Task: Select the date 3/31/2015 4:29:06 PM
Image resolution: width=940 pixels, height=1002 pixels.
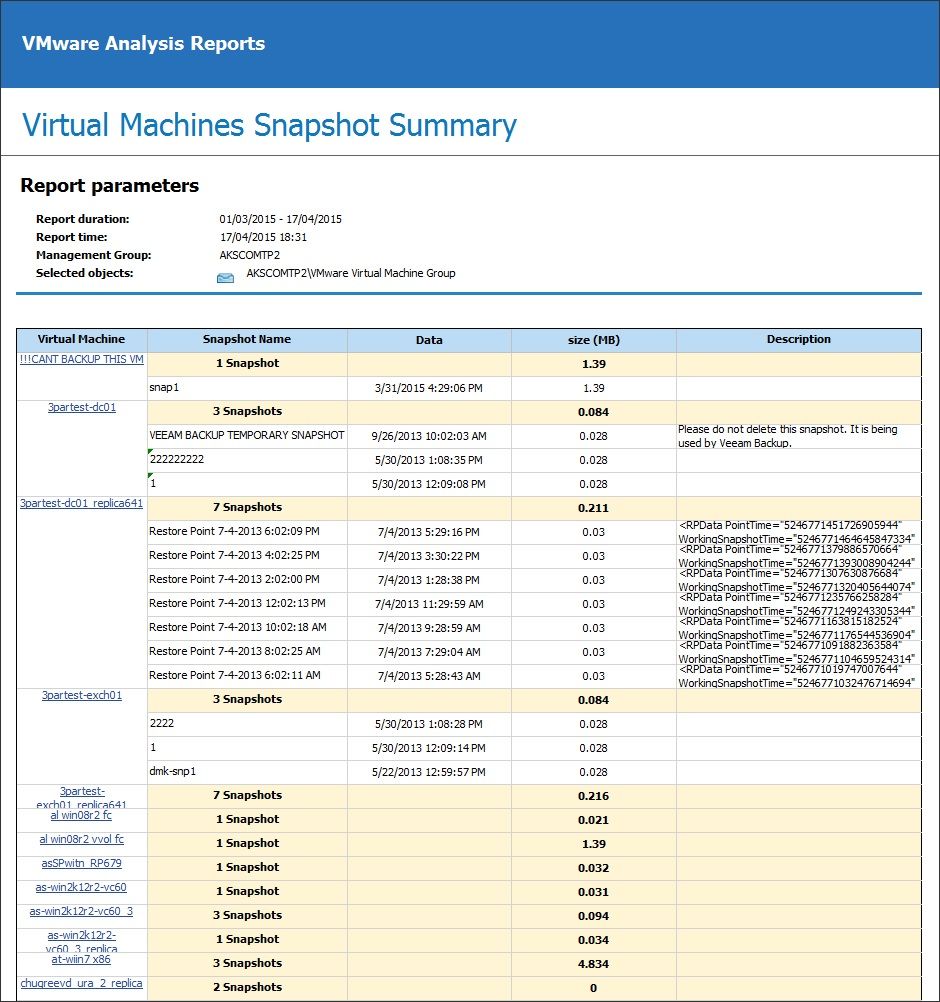Action: tap(429, 388)
